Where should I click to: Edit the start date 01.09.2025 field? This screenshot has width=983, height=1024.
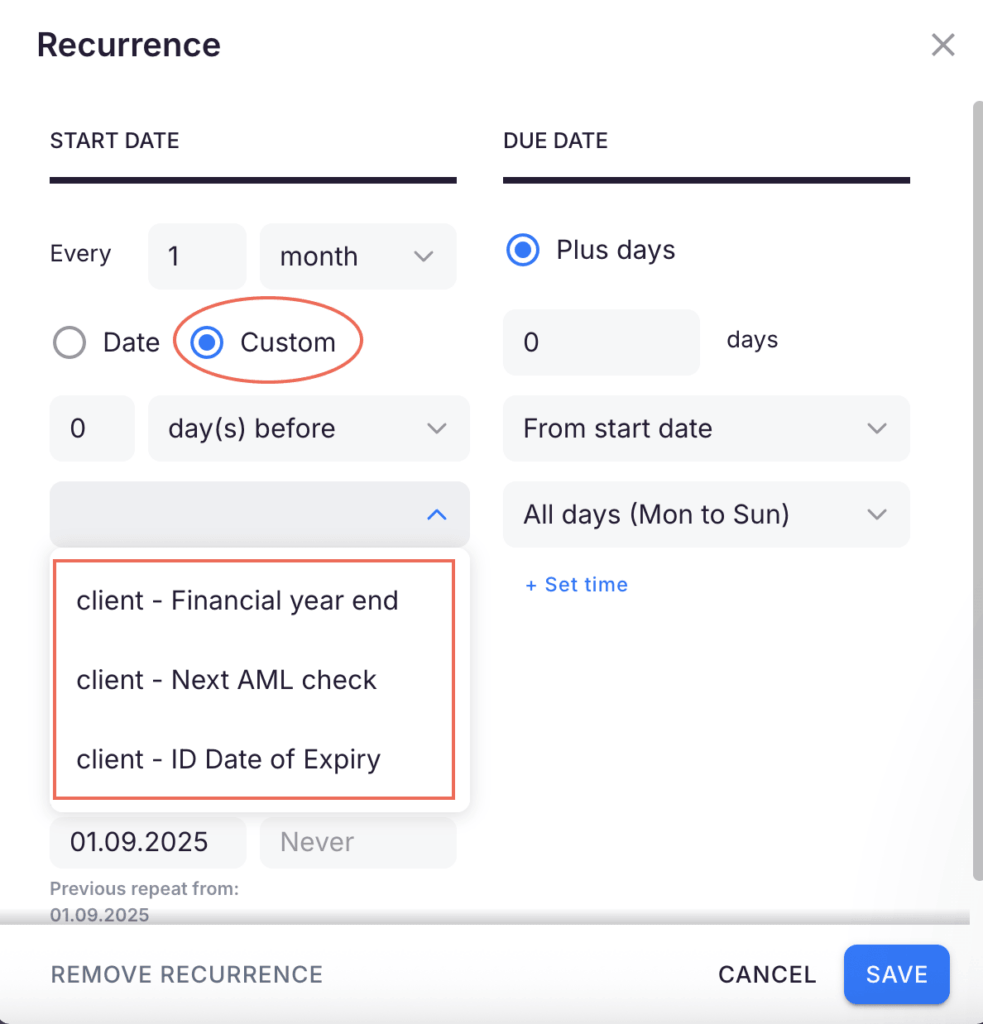(x=147, y=842)
